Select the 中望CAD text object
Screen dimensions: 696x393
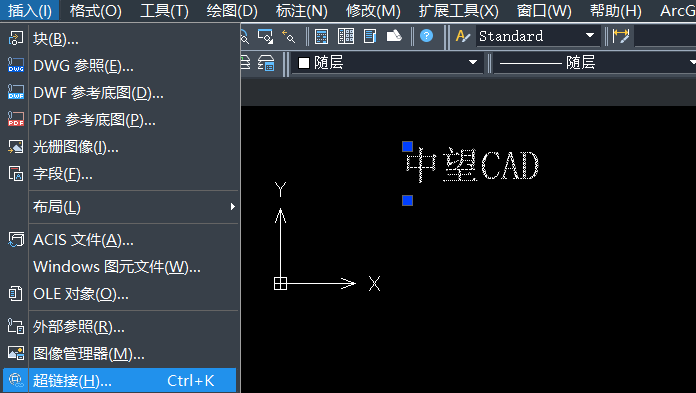(472, 165)
